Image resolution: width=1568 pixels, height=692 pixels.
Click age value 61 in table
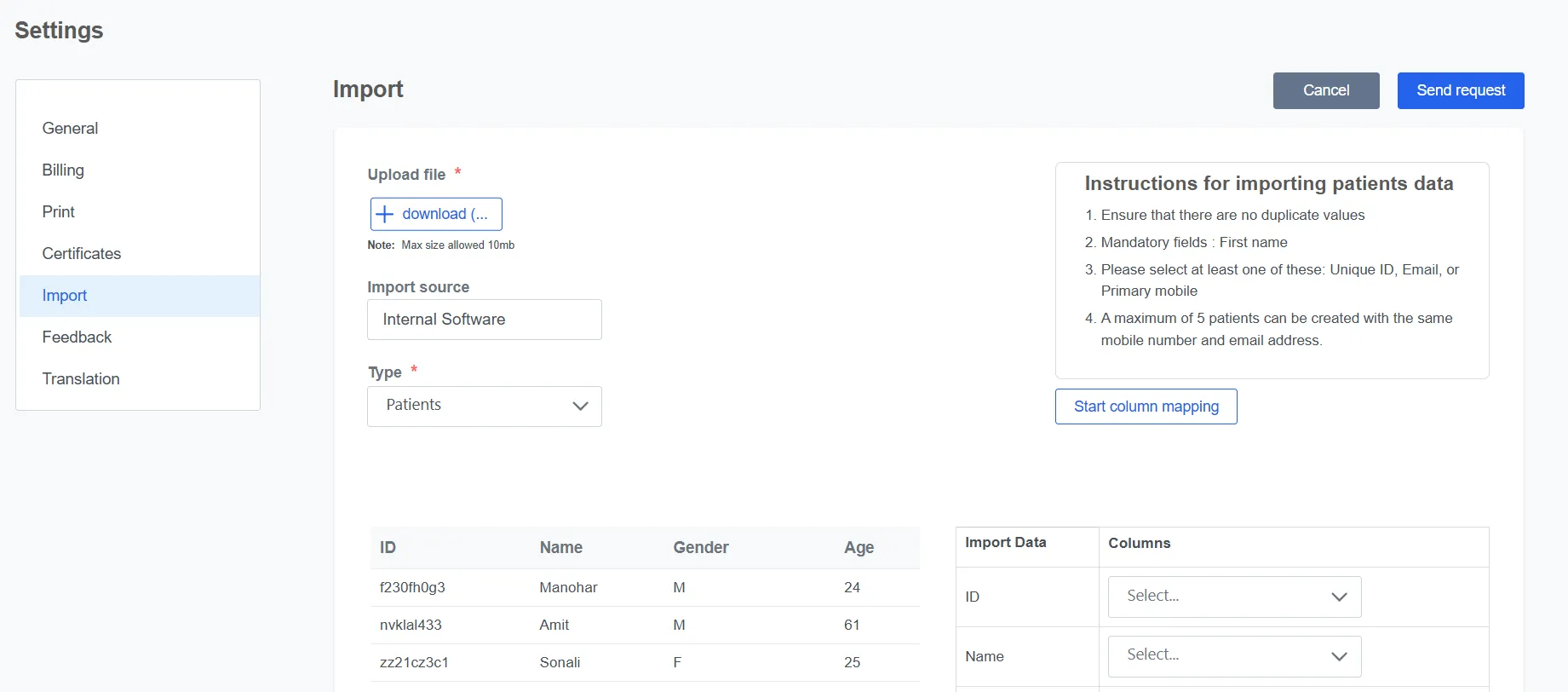click(852, 626)
